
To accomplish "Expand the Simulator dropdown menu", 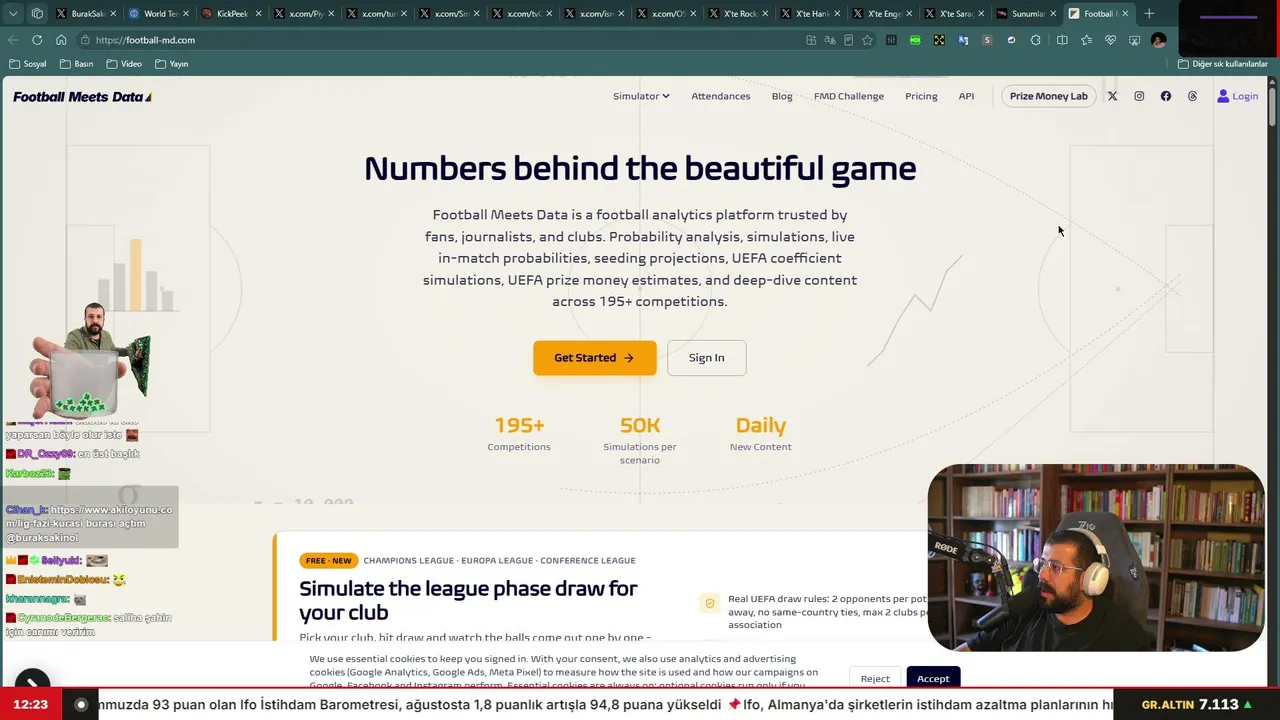I will (x=641, y=96).
